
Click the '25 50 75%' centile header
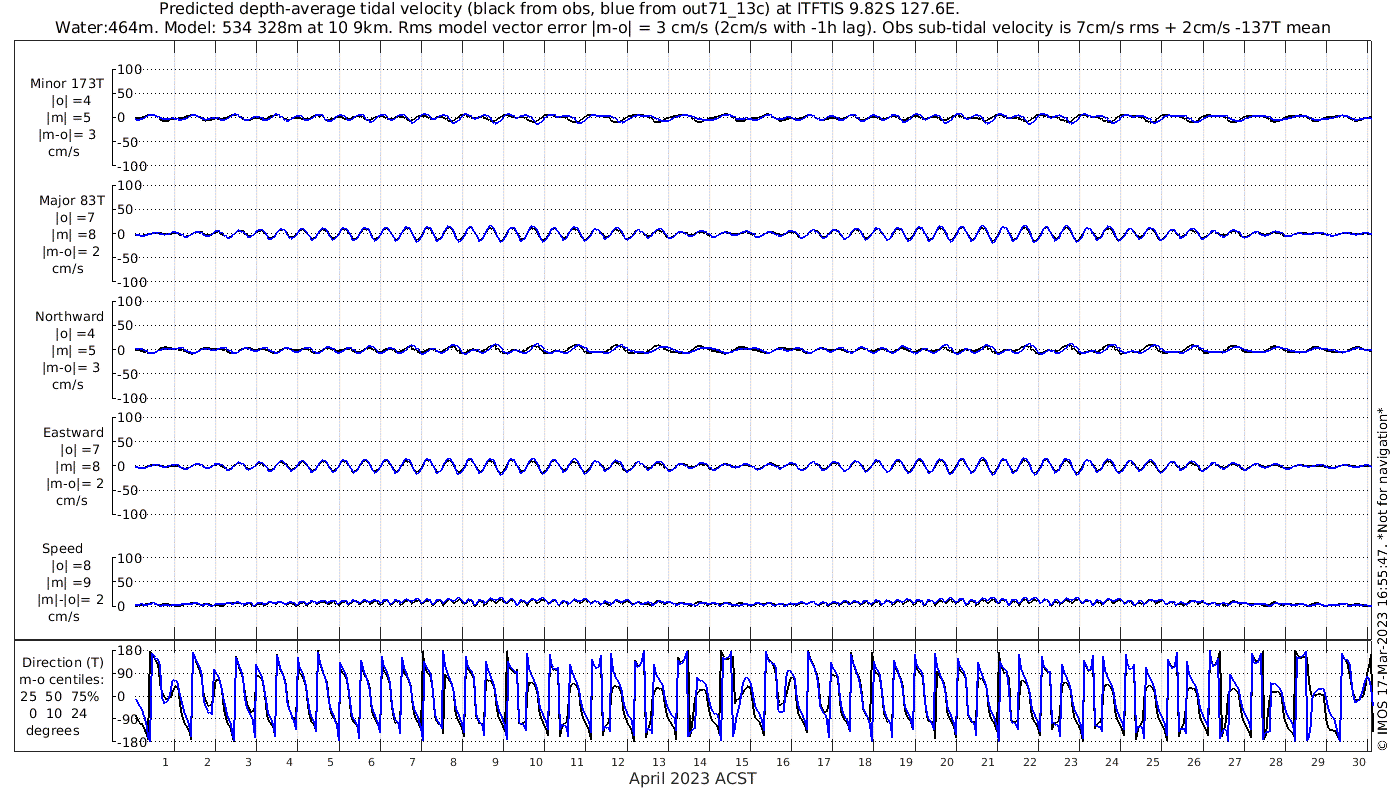coord(60,696)
